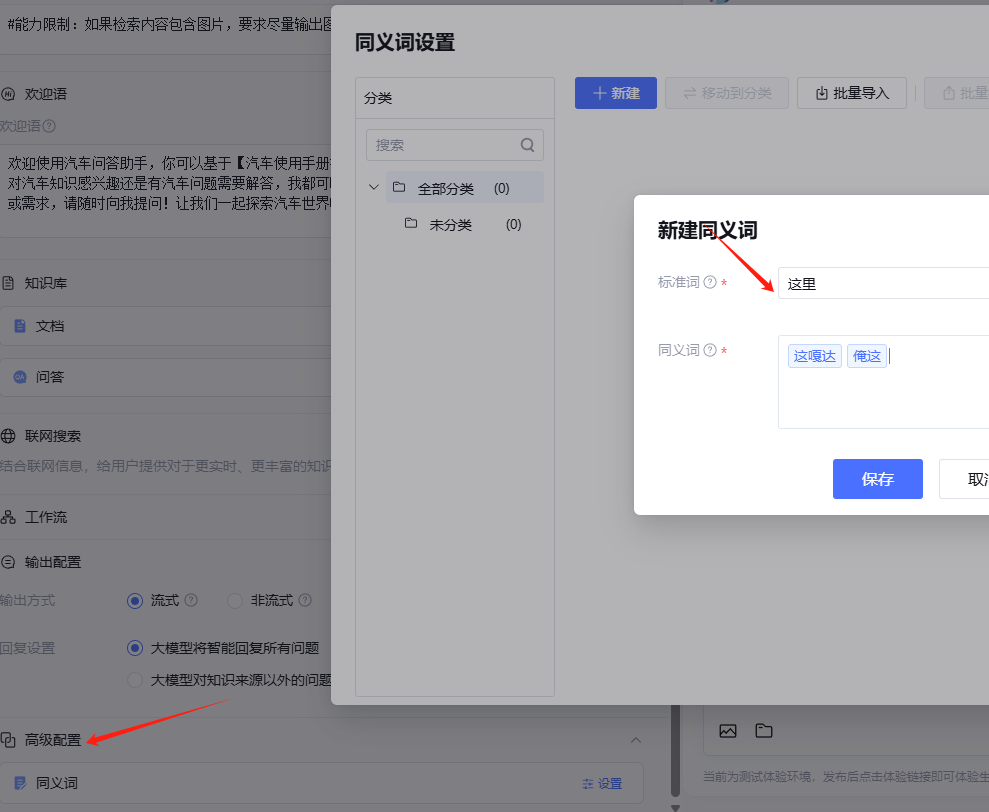
Task: Collapse the 高级配置 section chevron
Action: coord(636,740)
